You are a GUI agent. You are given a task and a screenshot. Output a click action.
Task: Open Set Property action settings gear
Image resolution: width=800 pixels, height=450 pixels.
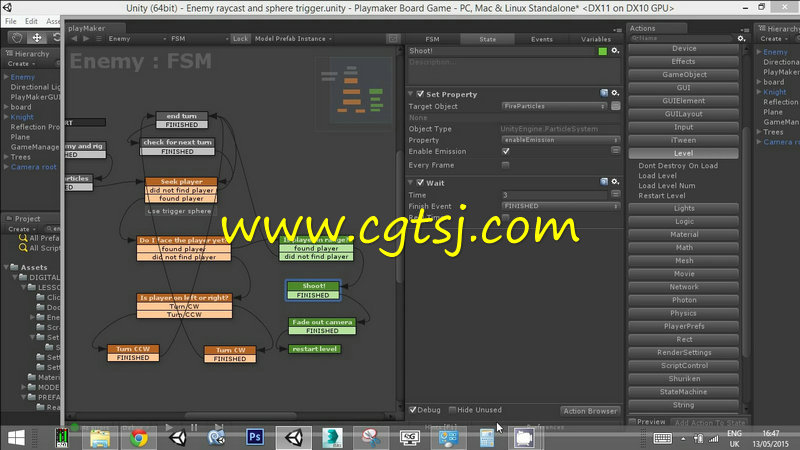click(x=615, y=93)
